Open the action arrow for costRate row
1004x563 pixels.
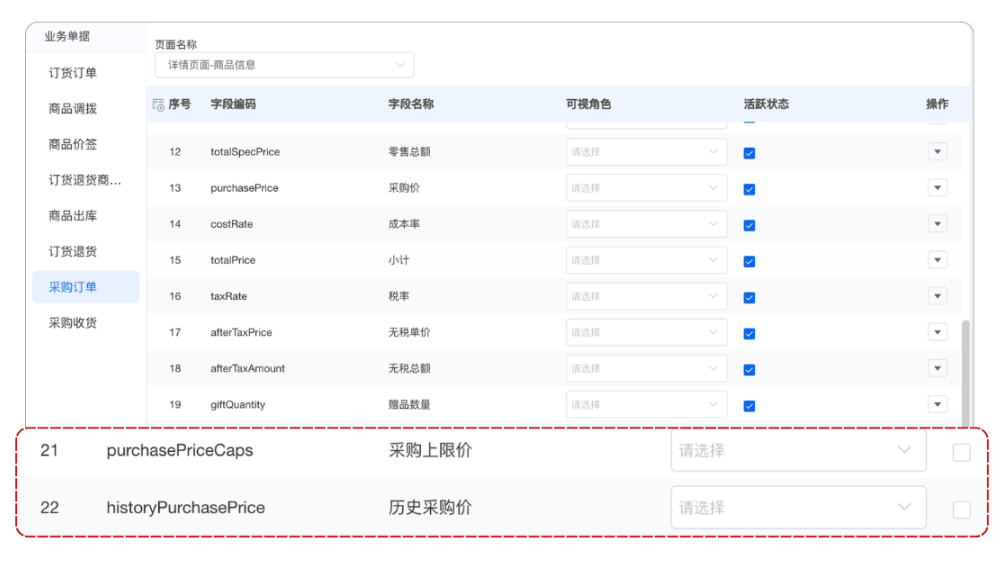937,224
